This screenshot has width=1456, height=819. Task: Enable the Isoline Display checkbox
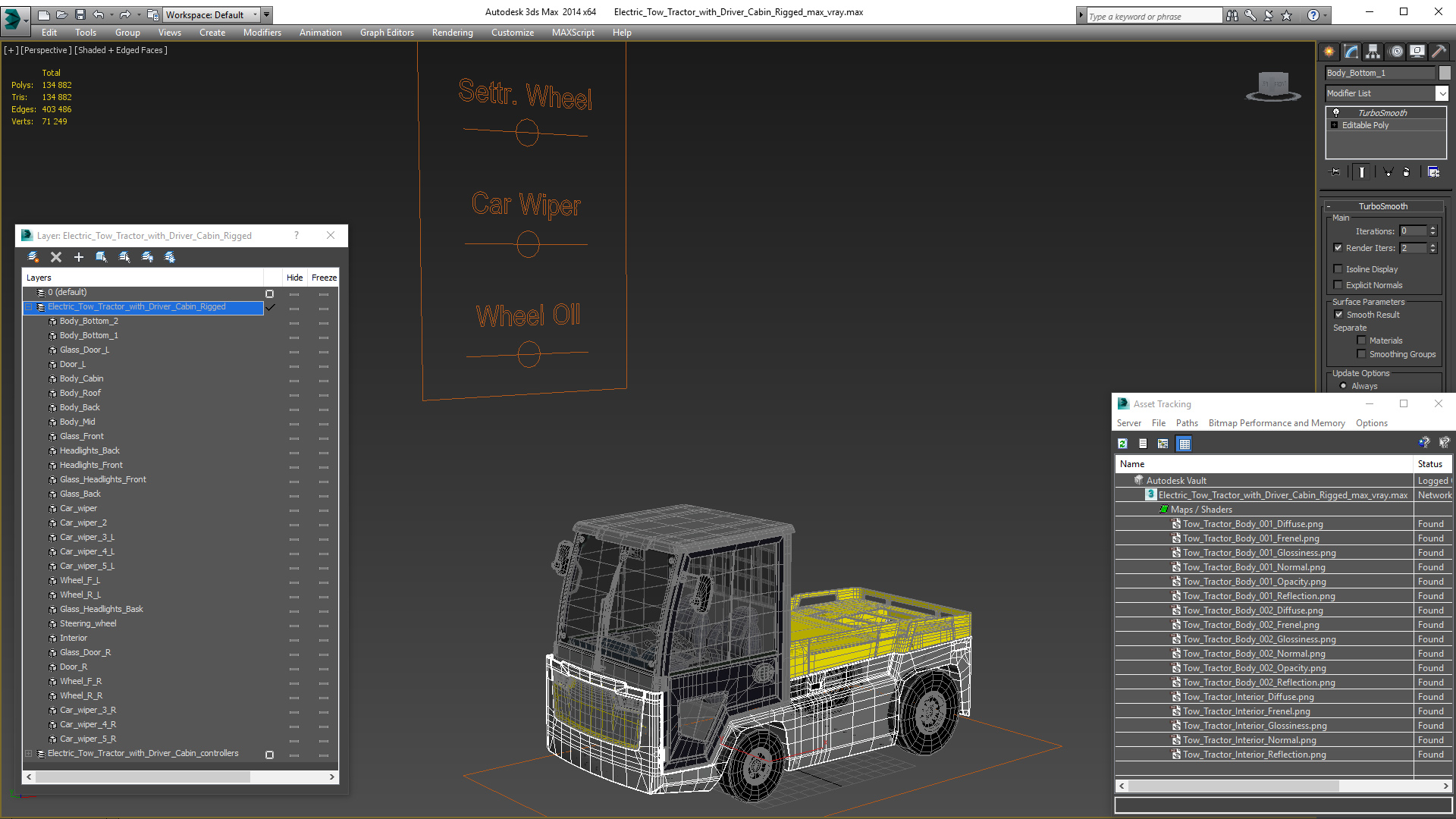[1338, 269]
